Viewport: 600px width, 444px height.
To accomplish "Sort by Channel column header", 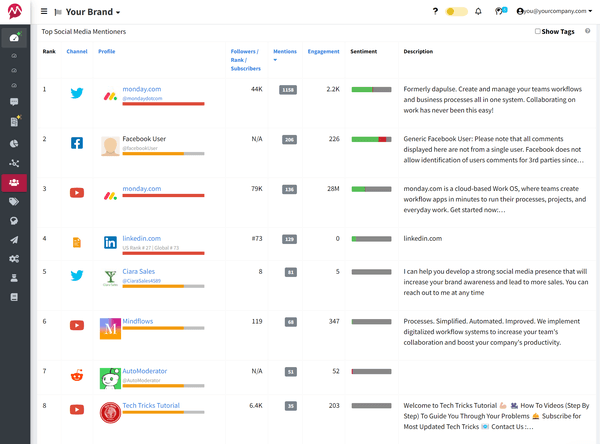I will 77,51.
